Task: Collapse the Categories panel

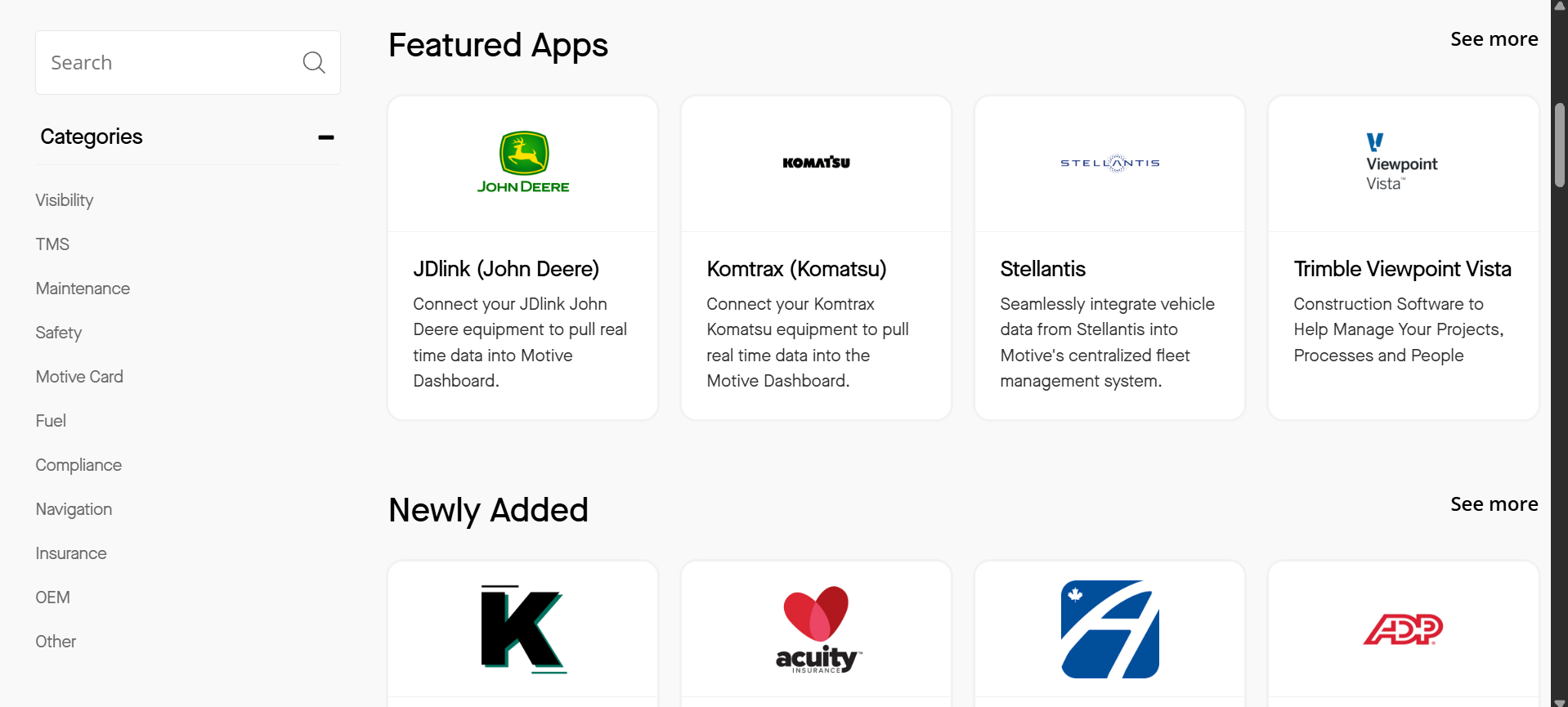Action: tap(325, 137)
